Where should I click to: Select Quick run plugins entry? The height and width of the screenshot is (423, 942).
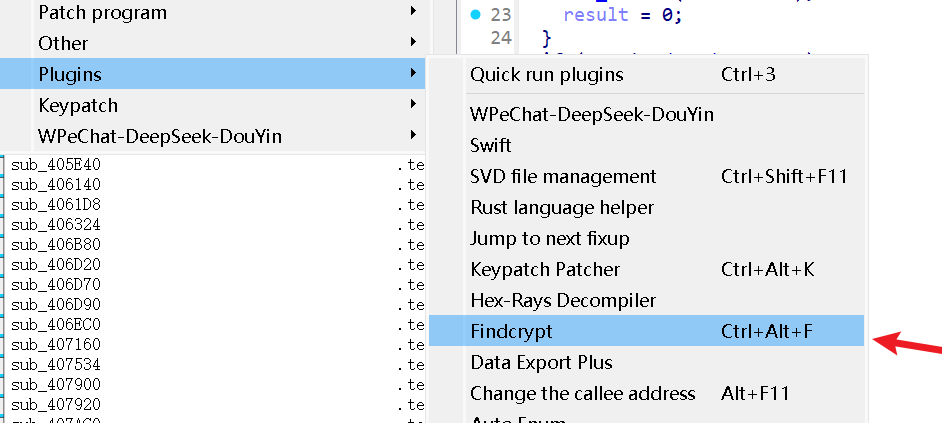coord(646,75)
